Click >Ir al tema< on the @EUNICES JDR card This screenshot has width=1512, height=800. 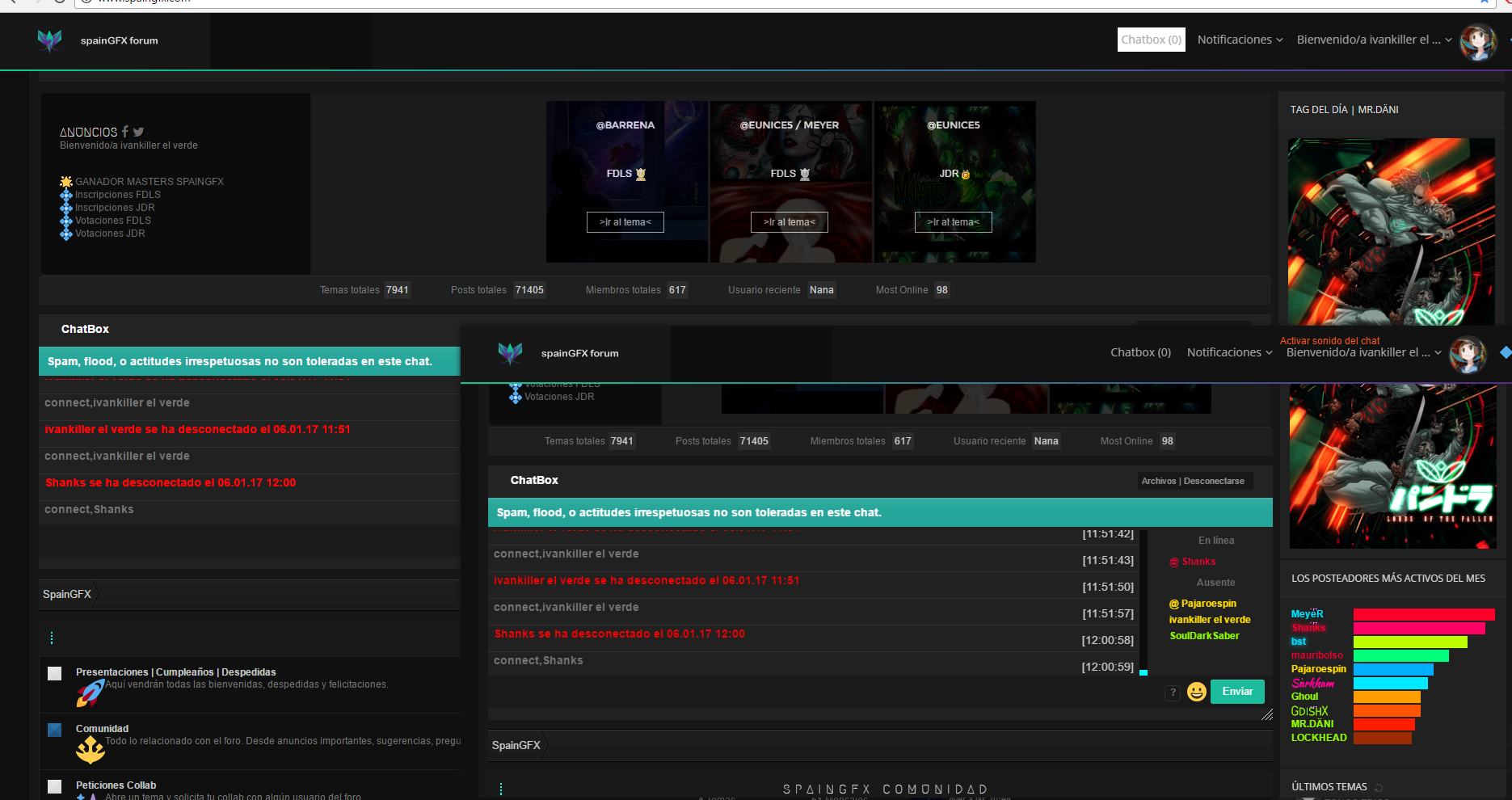pyautogui.click(x=954, y=222)
